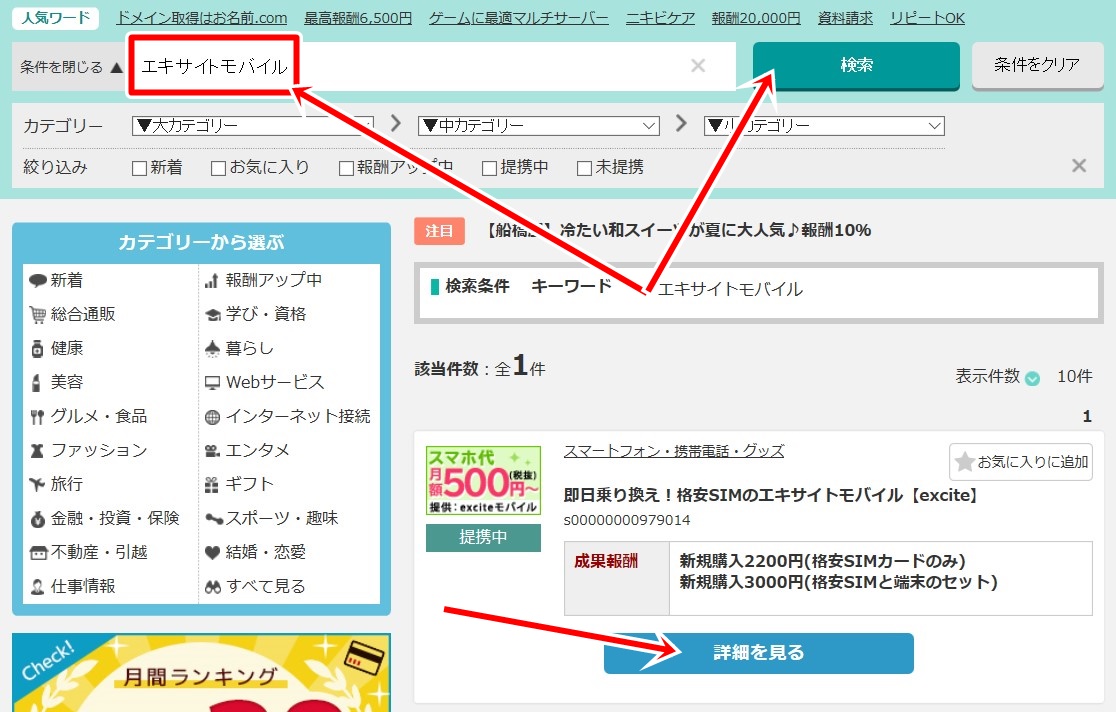Image resolution: width=1116 pixels, height=712 pixels.
Task: Select 健康 category icon
Action: [56, 349]
